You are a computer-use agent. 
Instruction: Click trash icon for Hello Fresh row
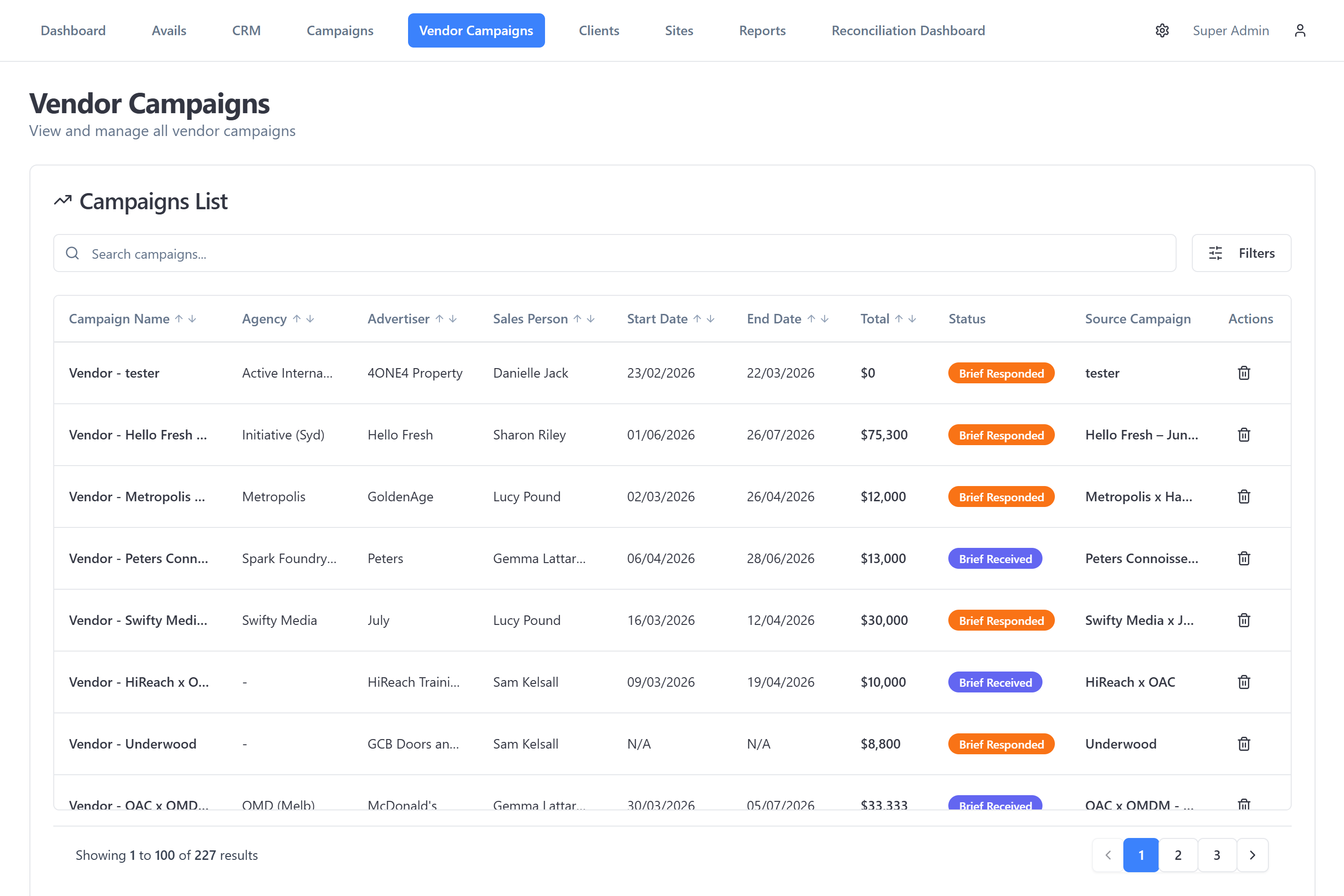(1244, 435)
